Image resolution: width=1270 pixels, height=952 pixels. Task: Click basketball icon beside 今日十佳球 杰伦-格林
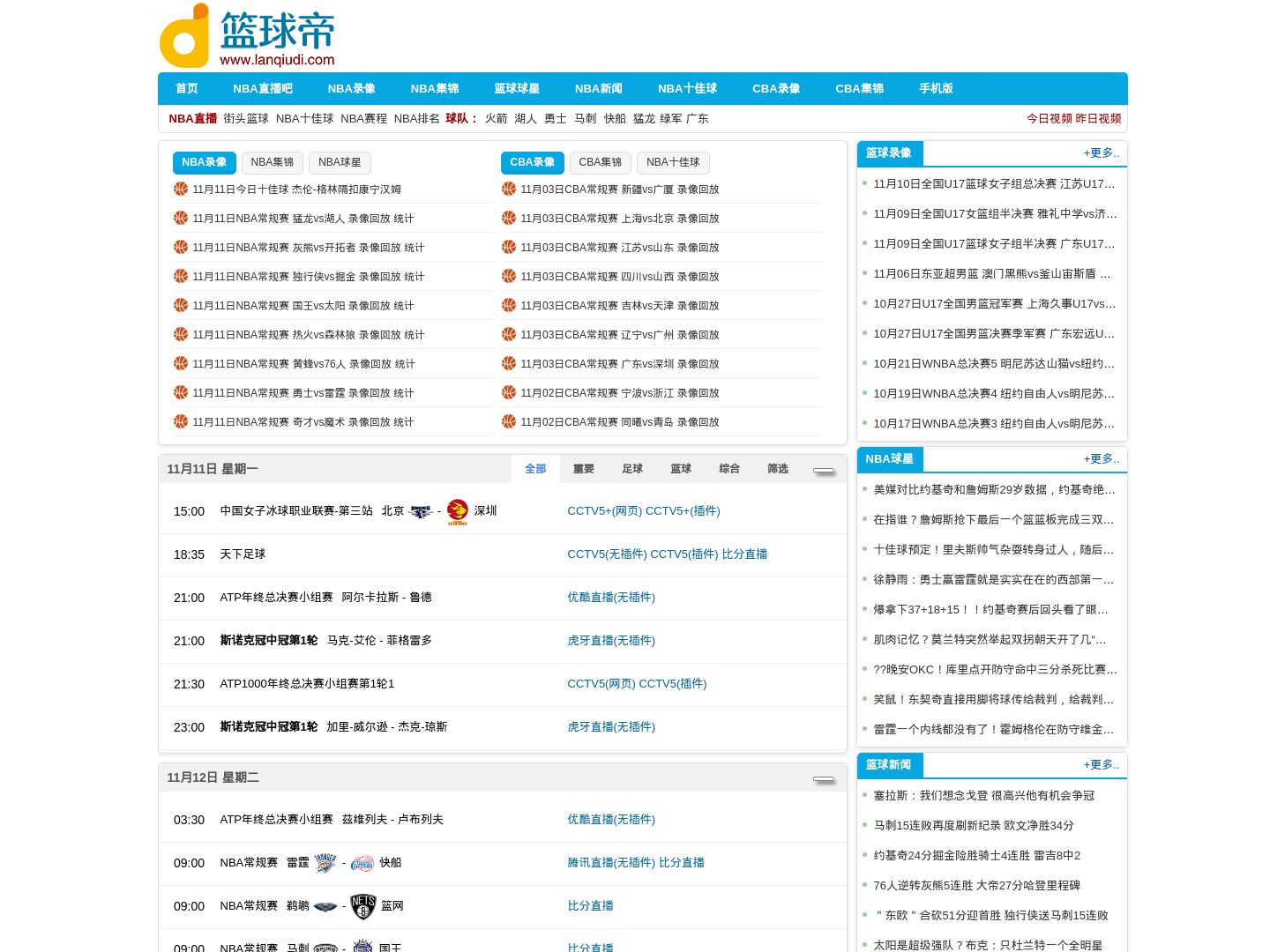pos(181,189)
